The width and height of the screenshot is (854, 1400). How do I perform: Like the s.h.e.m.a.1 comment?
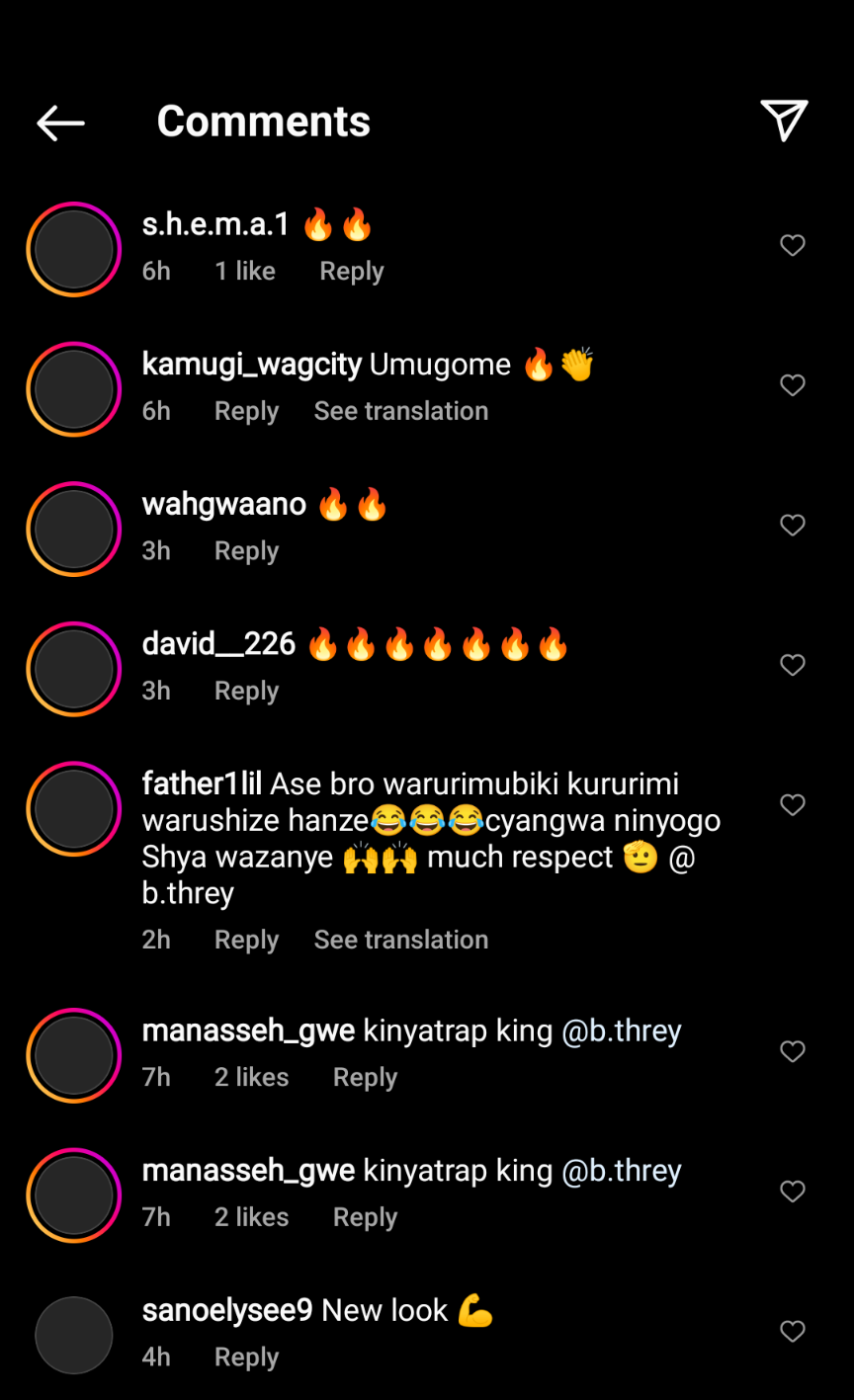[x=792, y=245]
